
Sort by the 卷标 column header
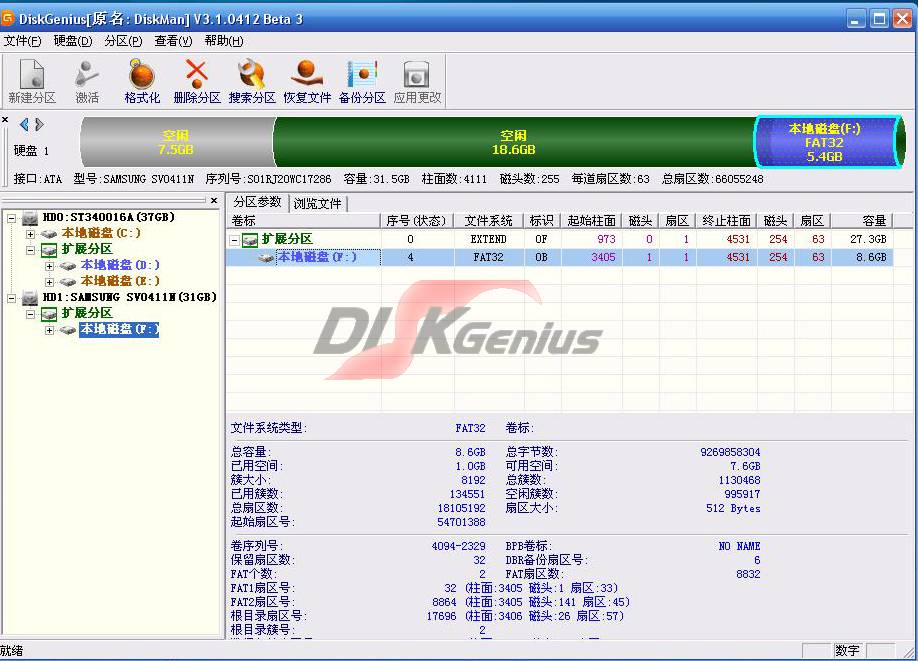(x=303, y=221)
